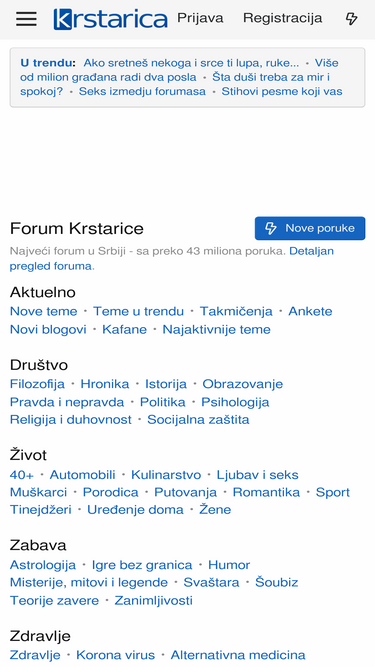Visit Religija i duhovnost forum

[71, 420]
